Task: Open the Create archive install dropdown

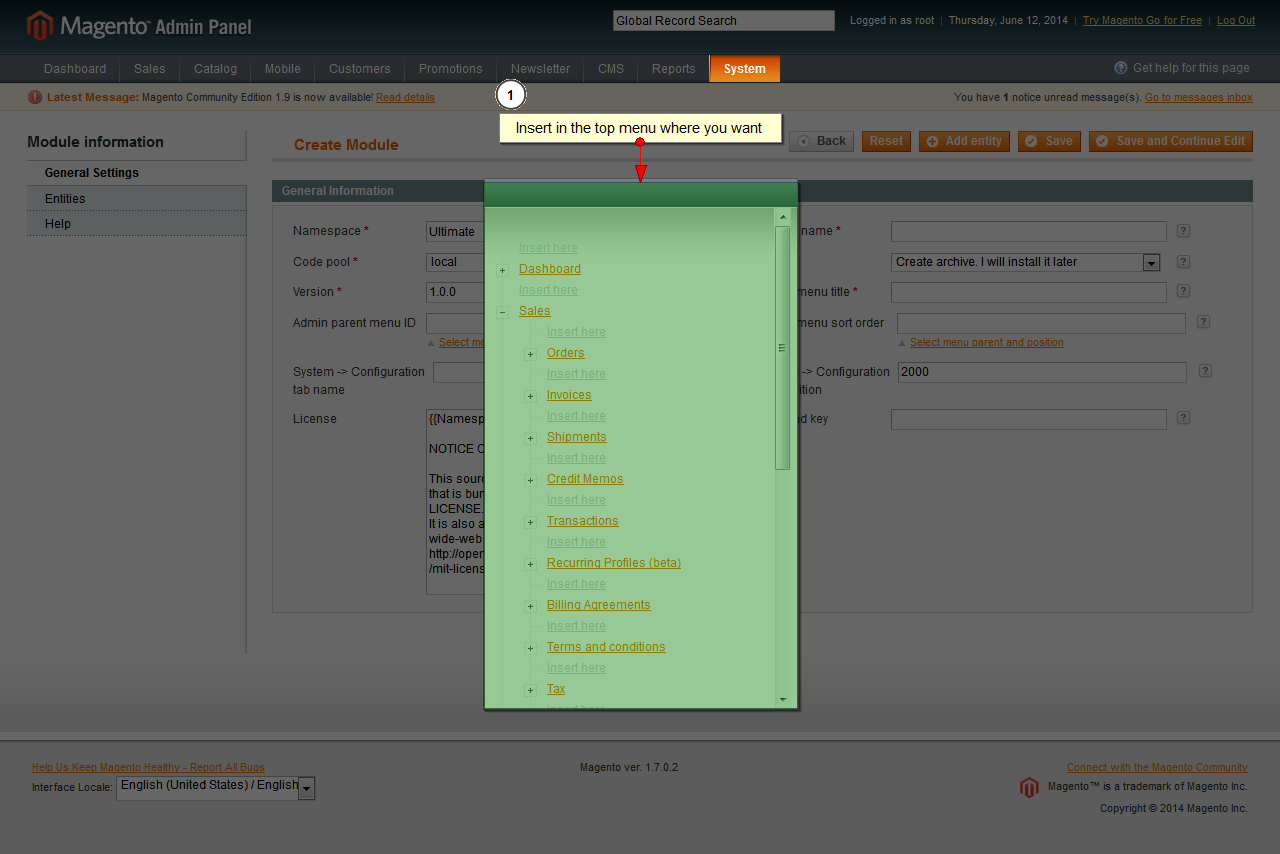Action: click(x=1026, y=262)
